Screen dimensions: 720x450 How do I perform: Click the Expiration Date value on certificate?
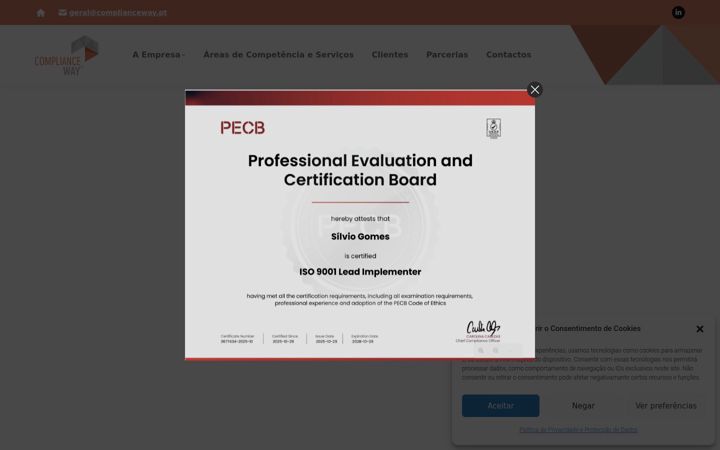click(364, 342)
